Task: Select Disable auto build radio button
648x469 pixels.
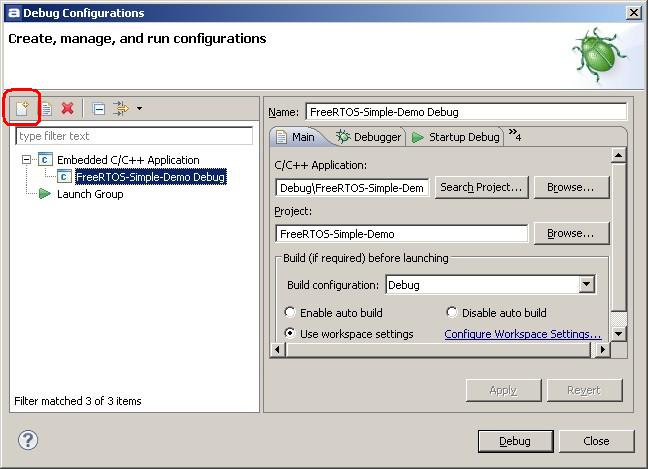Action: (x=452, y=312)
